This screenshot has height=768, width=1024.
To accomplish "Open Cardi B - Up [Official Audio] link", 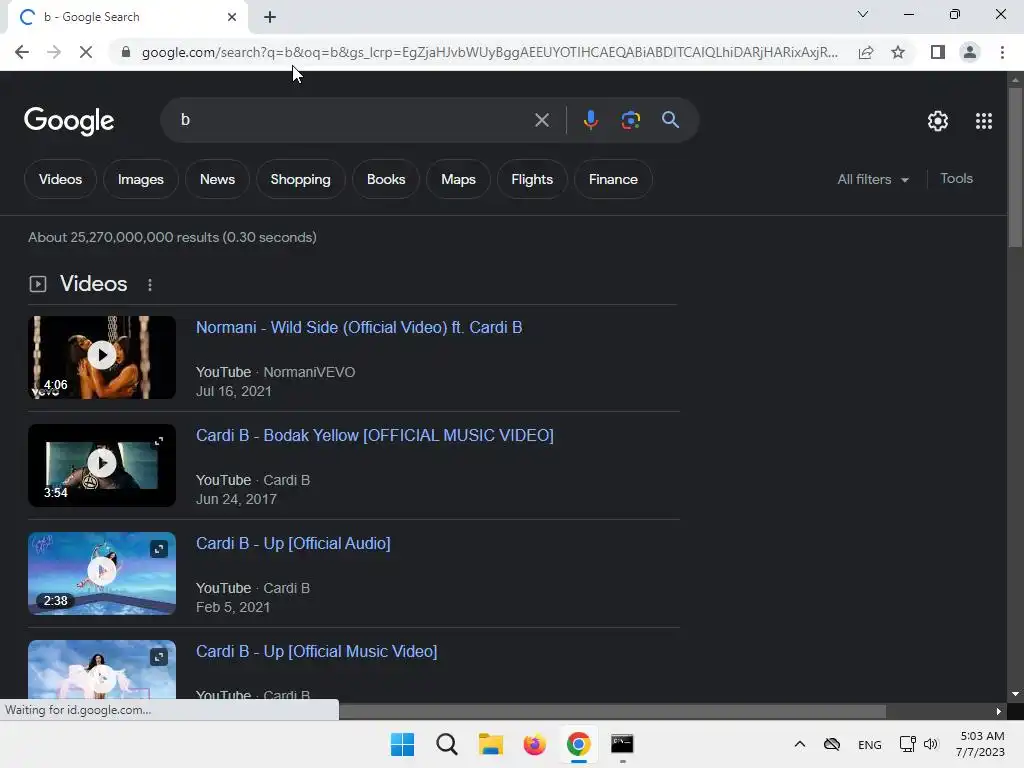I will click(x=293, y=543).
